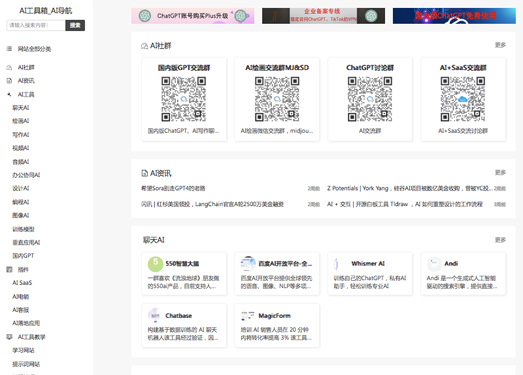Open the 550智慧大脑 card title

(x=182, y=264)
